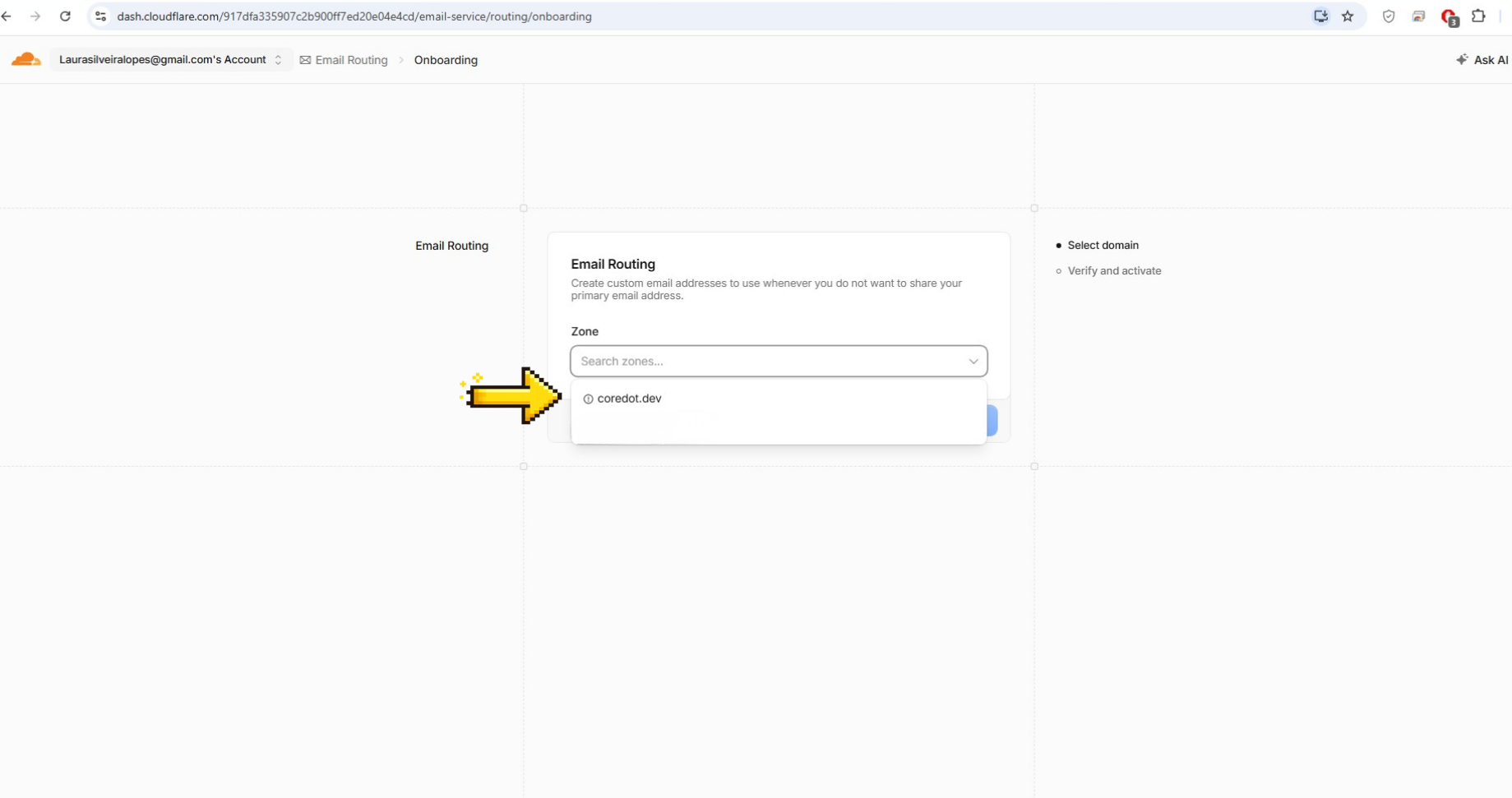Open the account switcher dropdown
The image size is (1512, 798).
(x=171, y=59)
